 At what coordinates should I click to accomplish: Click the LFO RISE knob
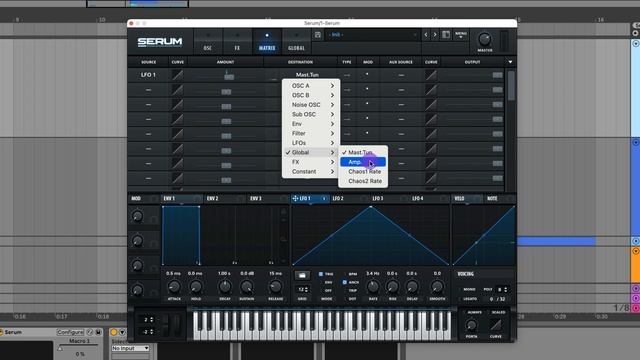(x=392, y=287)
